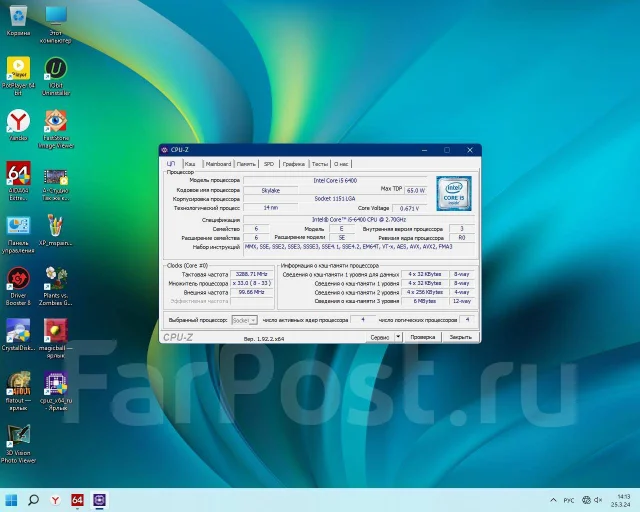Minimize the CPU-Z window
Screen dimensions: 640x512
tap(424, 150)
